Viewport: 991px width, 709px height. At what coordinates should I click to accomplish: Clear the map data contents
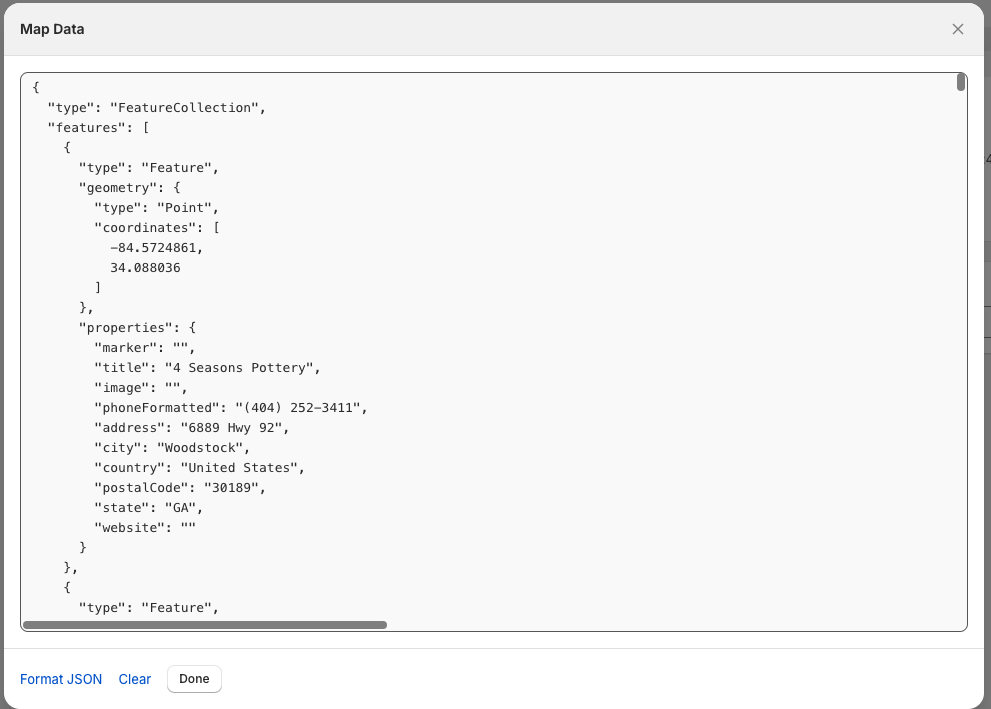tap(135, 679)
